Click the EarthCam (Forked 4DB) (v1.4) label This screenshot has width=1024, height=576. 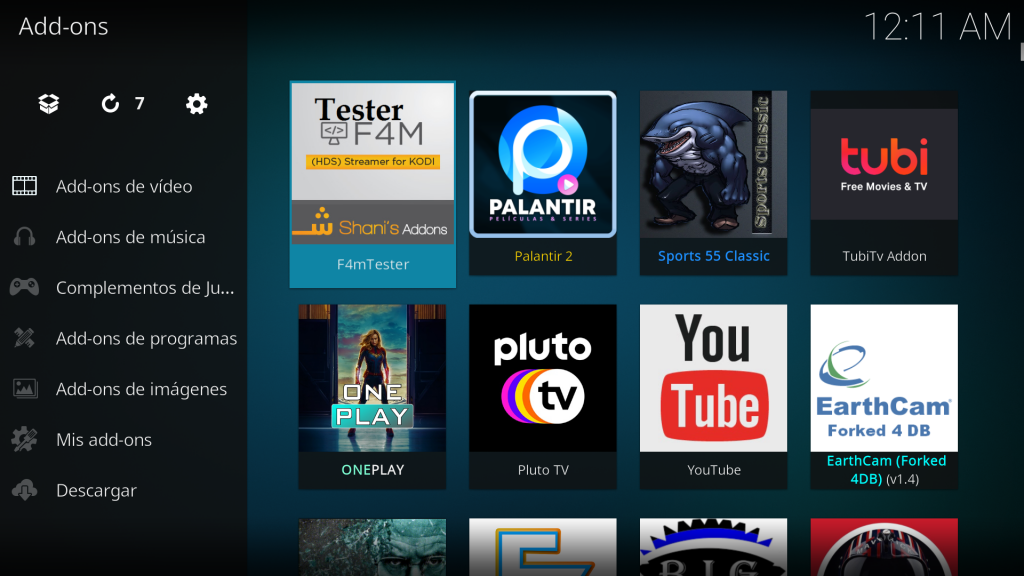886,470
